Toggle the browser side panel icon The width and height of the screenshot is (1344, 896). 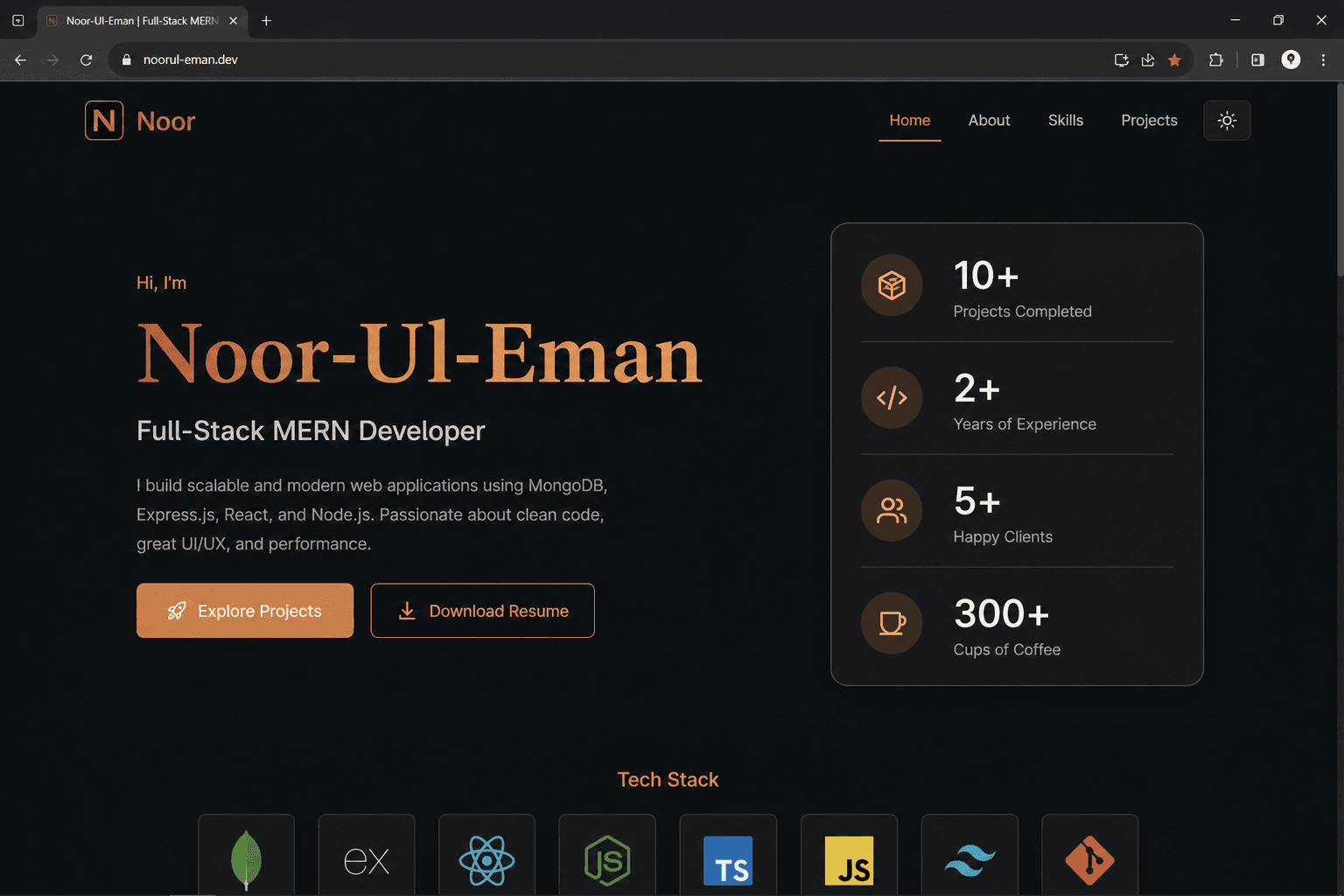(x=1257, y=59)
